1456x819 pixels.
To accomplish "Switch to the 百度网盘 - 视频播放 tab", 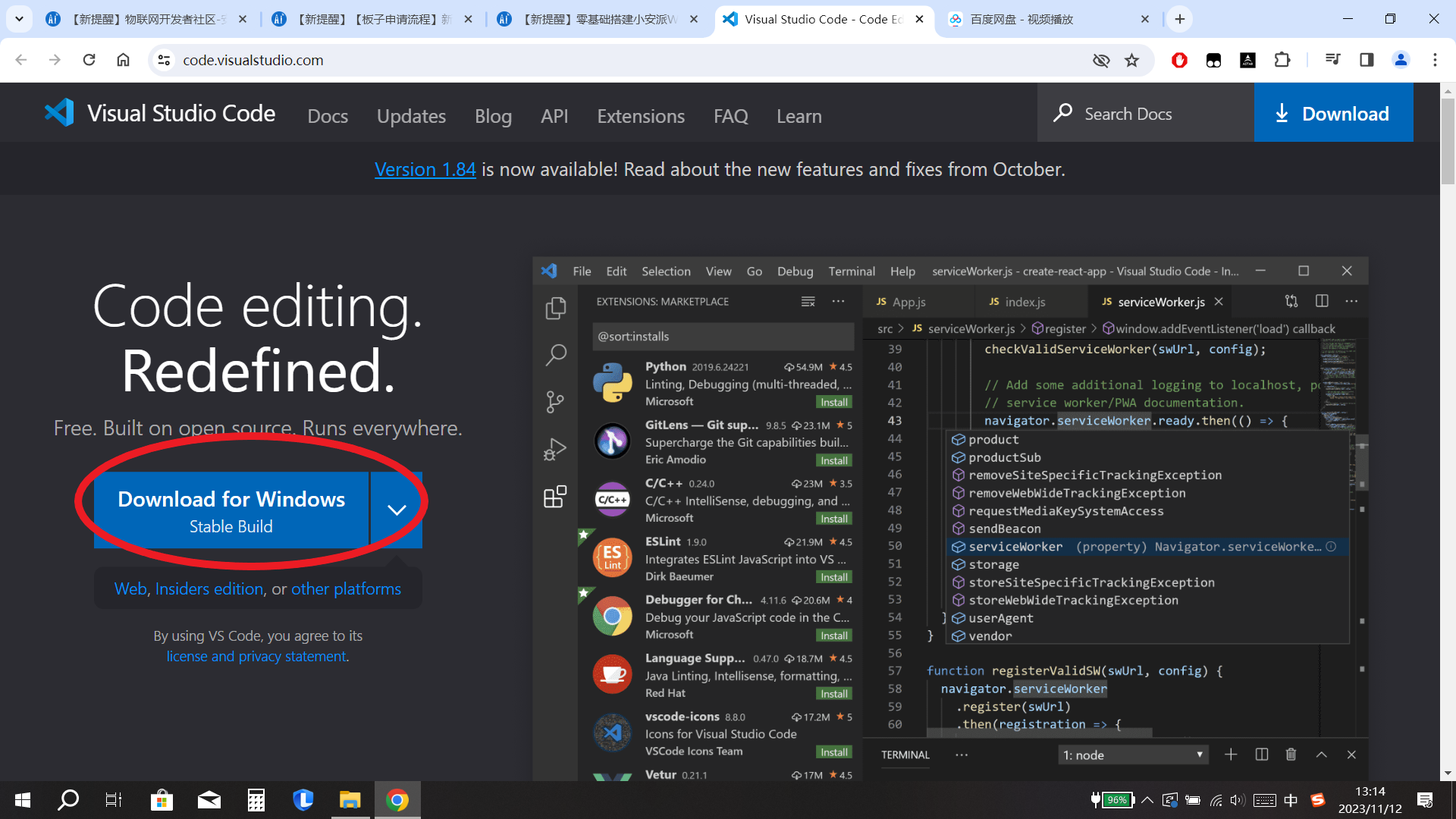I will point(1050,19).
